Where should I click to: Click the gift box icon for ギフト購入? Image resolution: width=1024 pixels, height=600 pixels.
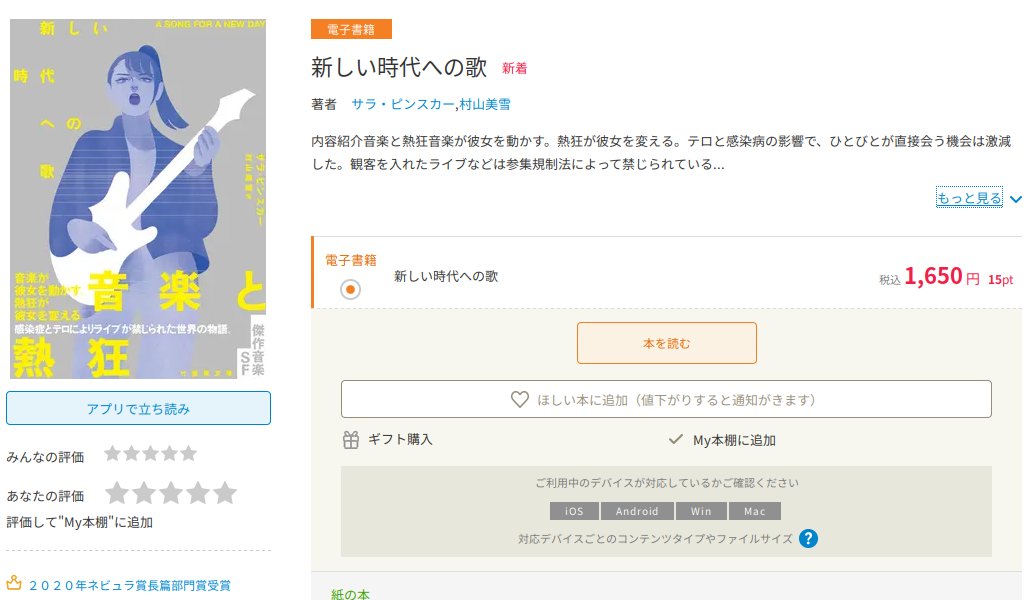pos(351,440)
